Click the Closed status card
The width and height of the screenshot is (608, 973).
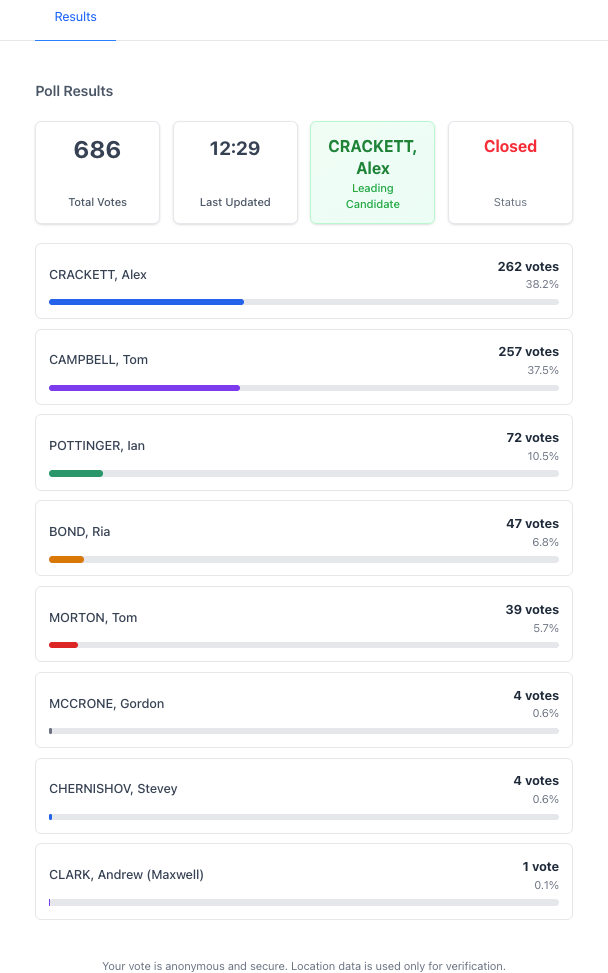pyautogui.click(x=510, y=172)
